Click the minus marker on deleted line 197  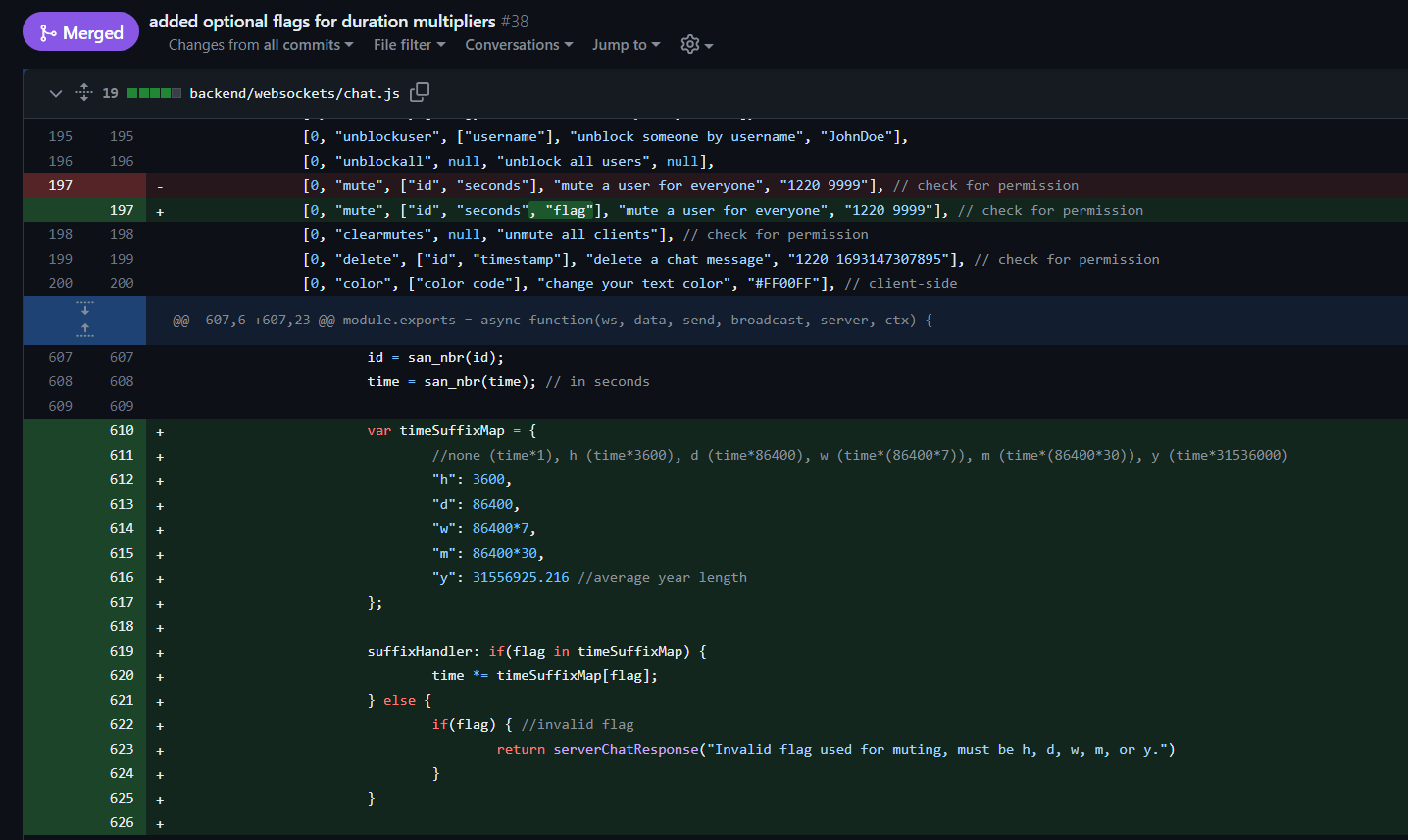pos(160,186)
